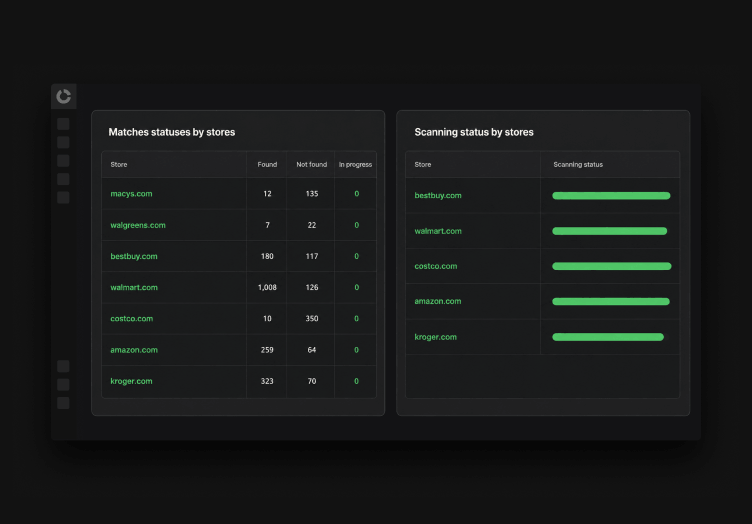Select bestbuy.com In progress value 0
The image size is (752, 524).
tap(356, 256)
